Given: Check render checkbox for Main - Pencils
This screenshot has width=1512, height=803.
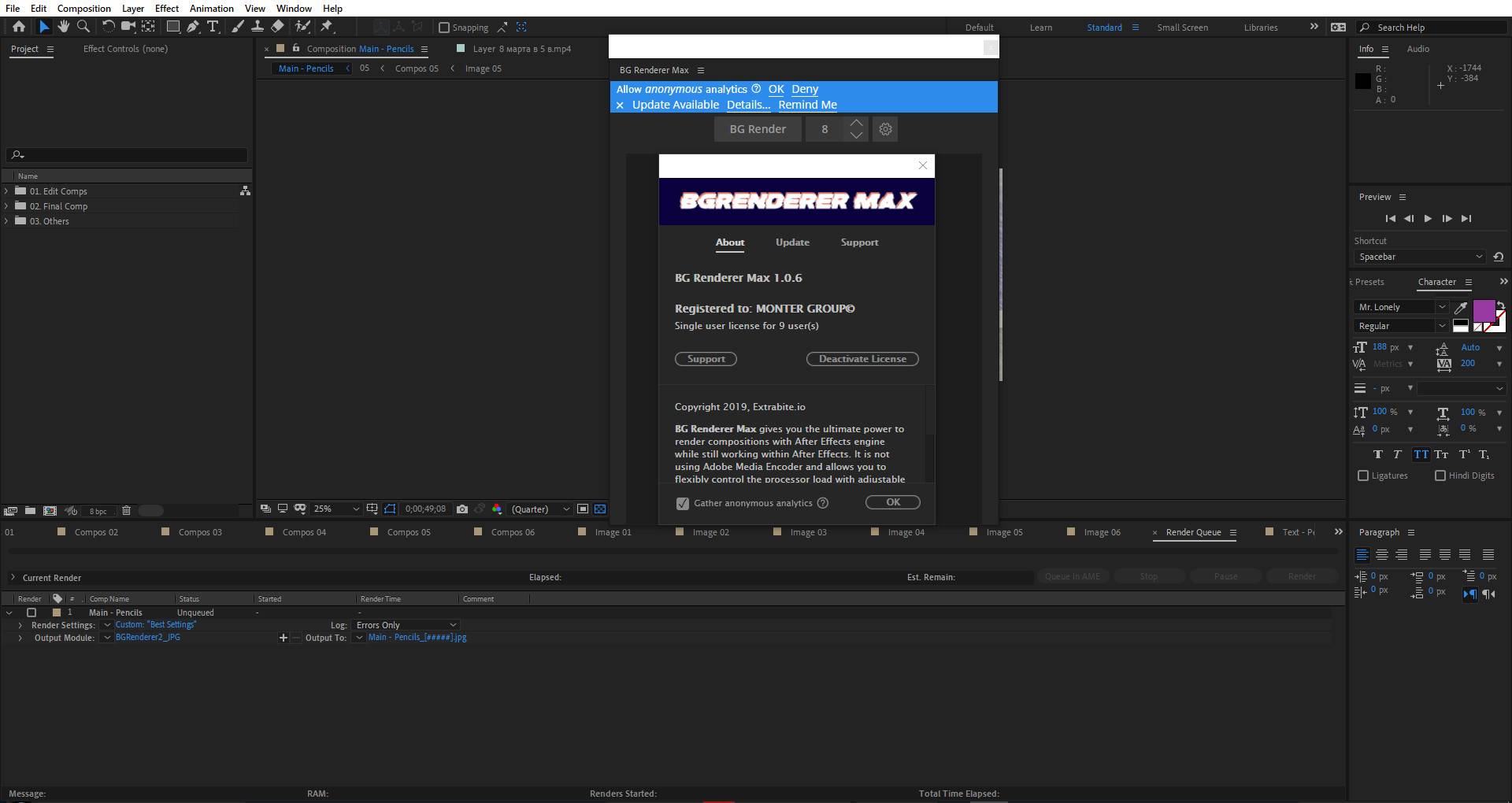Looking at the screenshot, I should pos(31,612).
